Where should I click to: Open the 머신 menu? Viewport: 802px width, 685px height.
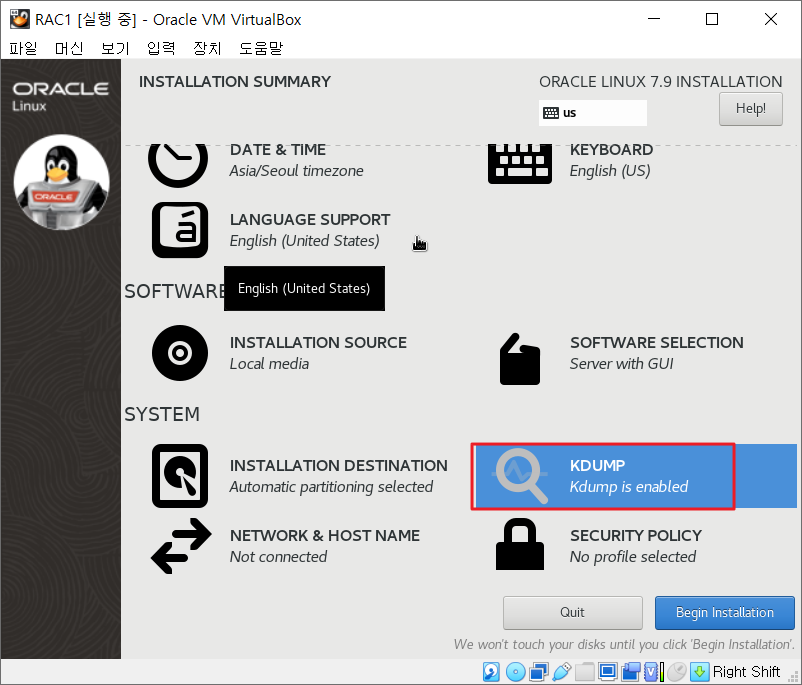tap(69, 48)
